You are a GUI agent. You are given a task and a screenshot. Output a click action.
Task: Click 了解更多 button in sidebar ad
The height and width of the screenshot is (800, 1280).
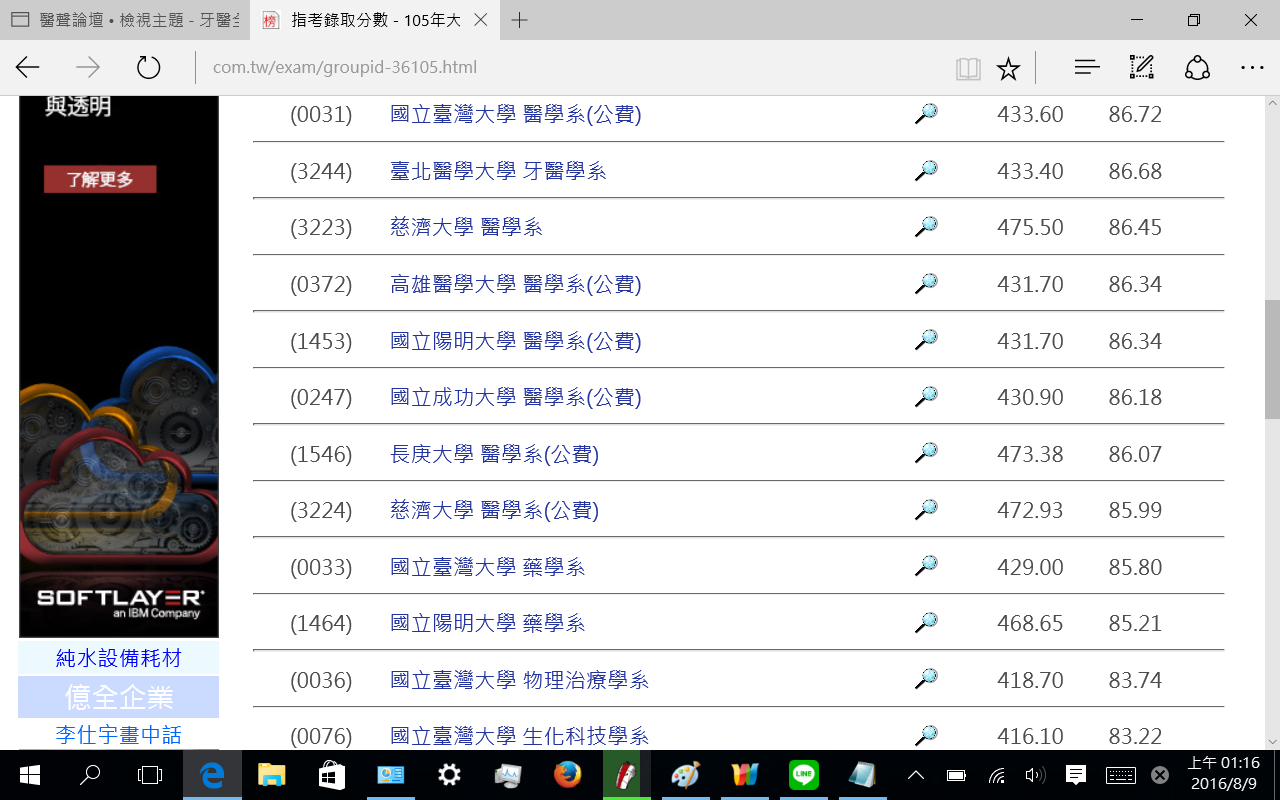[100, 180]
